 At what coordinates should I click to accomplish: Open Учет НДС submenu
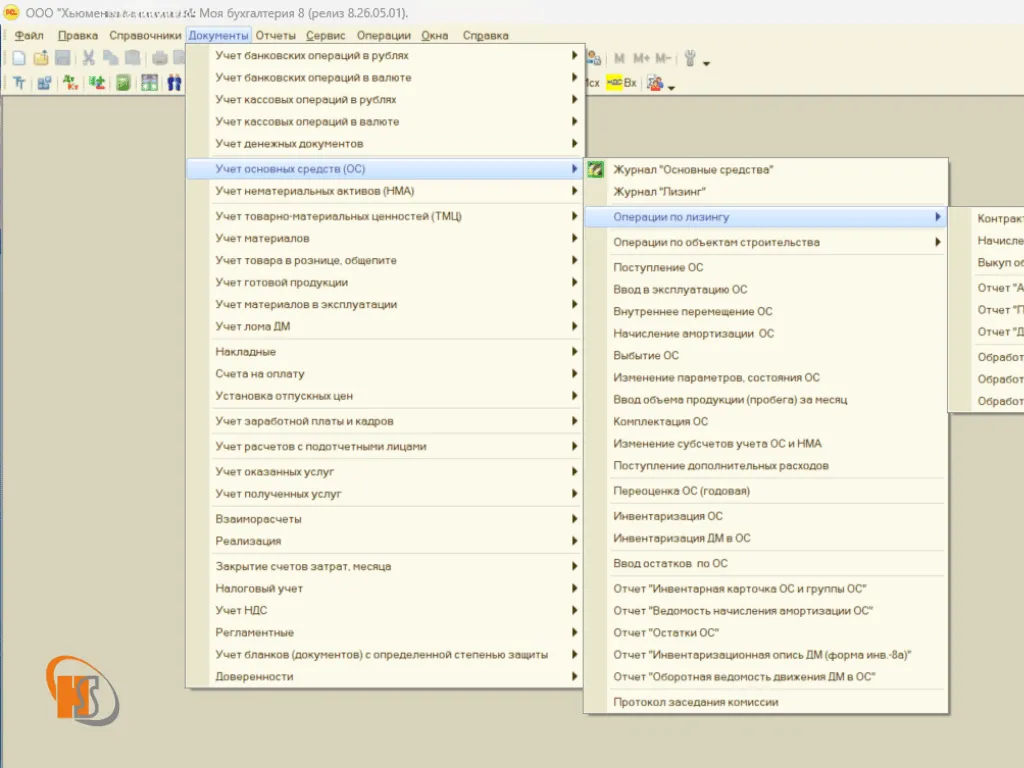385,611
